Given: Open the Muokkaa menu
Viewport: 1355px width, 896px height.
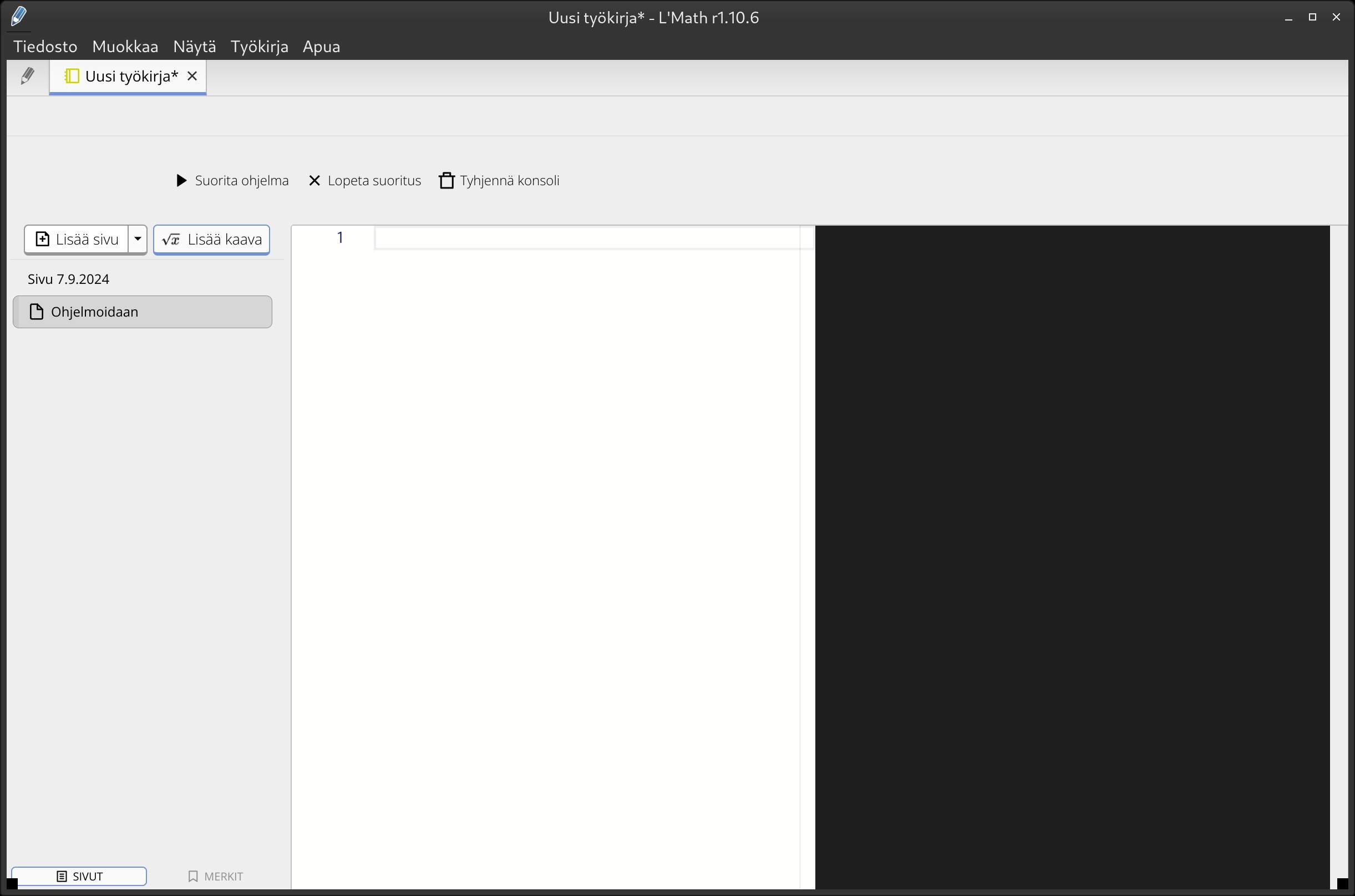Looking at the screenshot, I should point(125,46).
